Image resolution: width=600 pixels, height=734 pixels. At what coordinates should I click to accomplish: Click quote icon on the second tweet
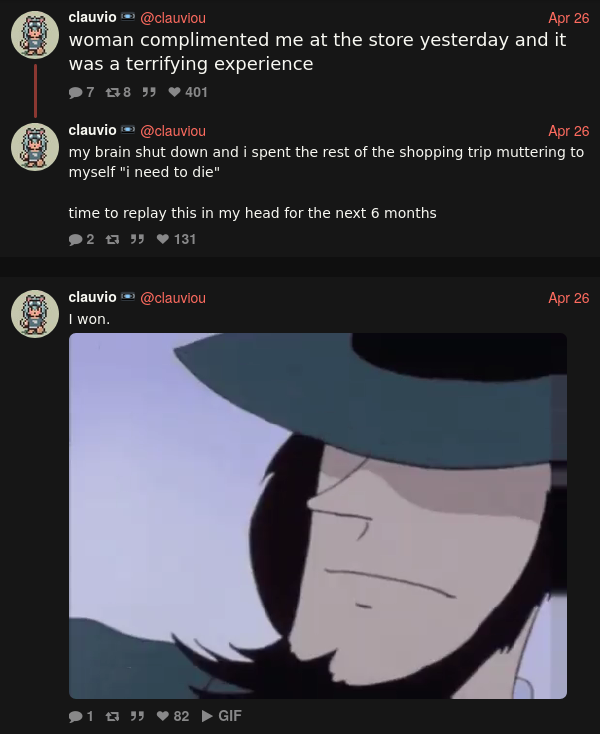point(137,239)
